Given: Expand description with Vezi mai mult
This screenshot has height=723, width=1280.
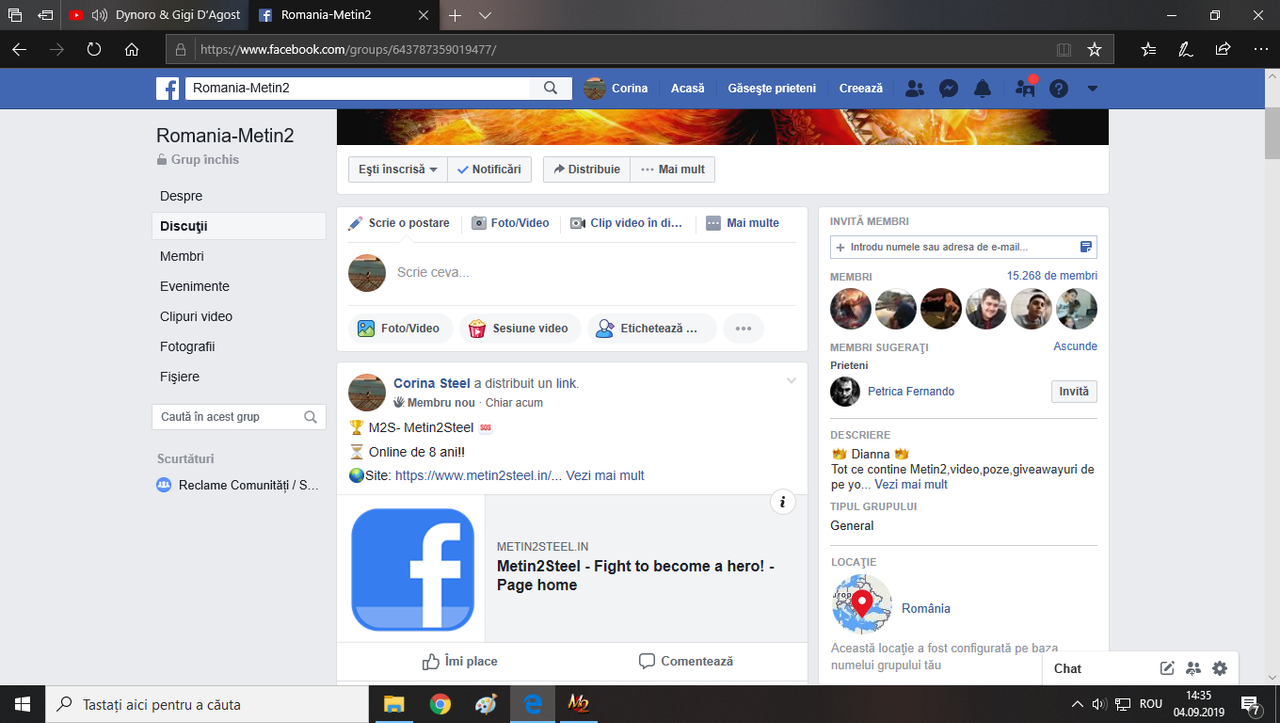Looking at the screenshot, I should point(911,484).
